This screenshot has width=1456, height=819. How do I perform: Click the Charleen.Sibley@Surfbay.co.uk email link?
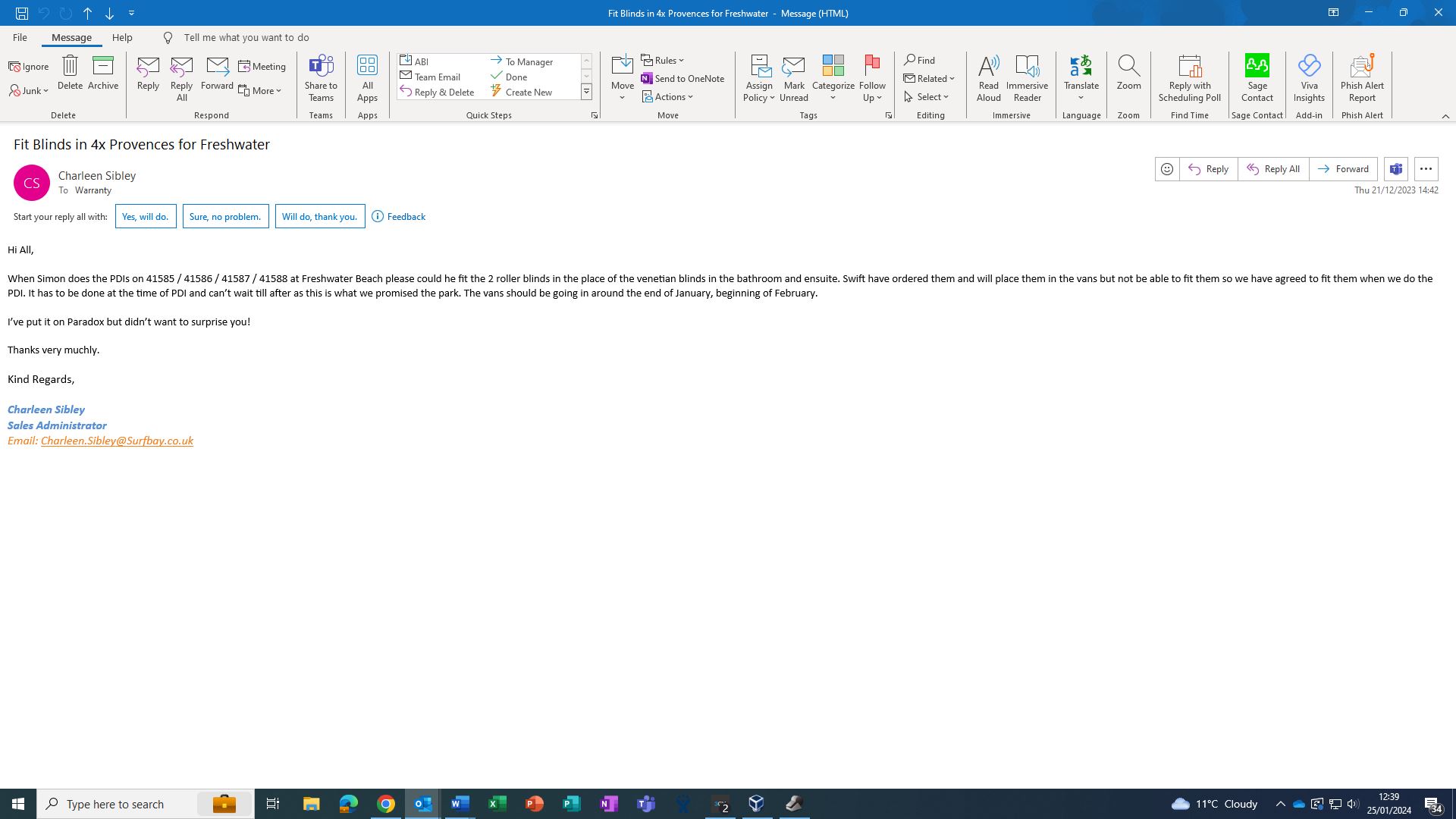(117, 441)
